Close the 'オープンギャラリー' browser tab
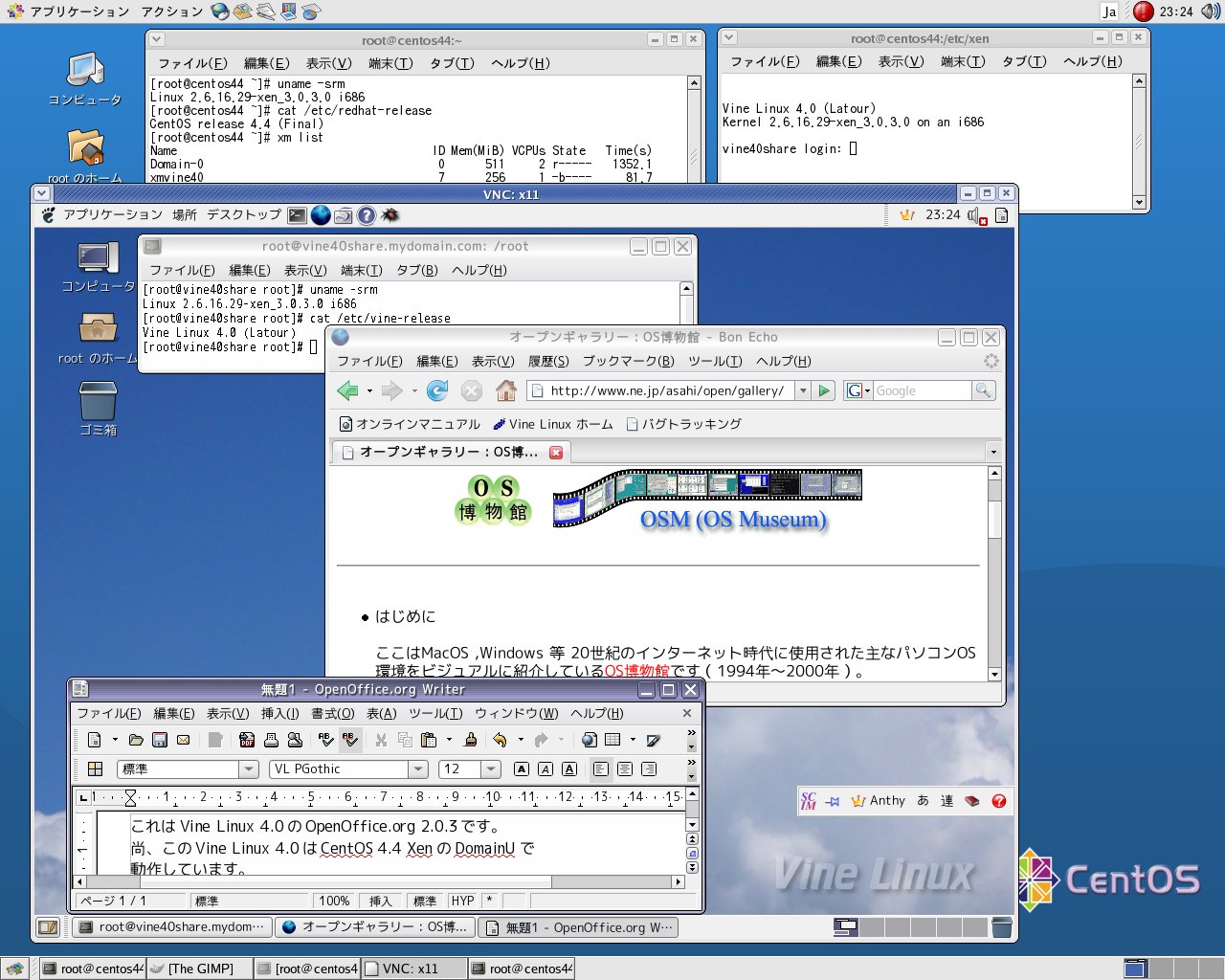 (x=556, y=452)
